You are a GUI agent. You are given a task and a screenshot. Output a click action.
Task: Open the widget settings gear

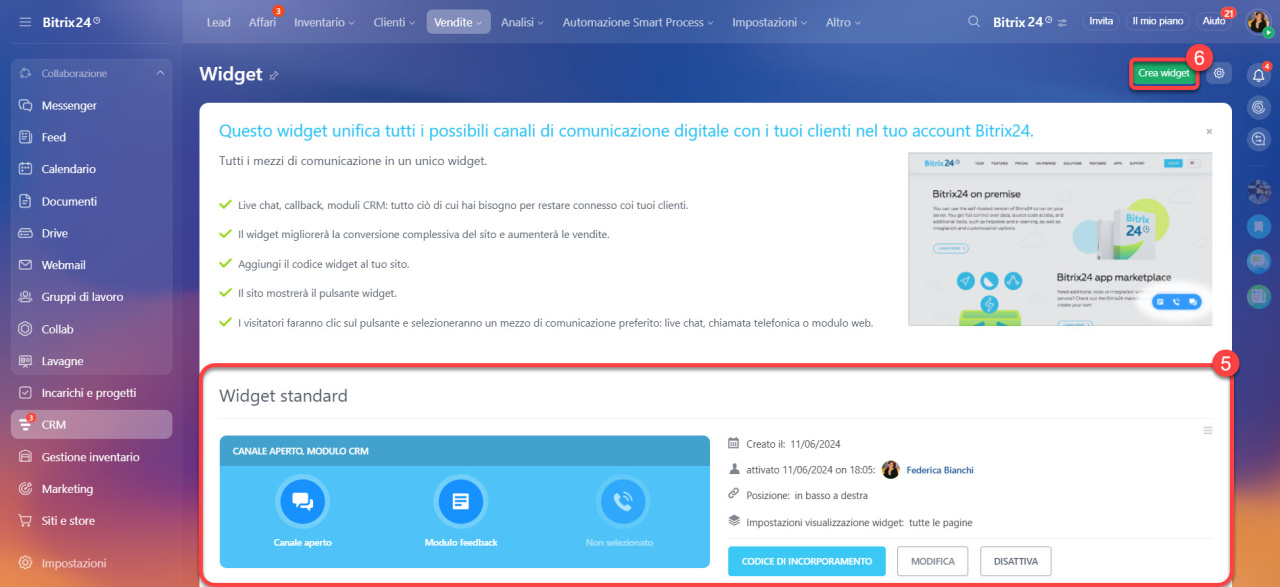(x=1218, y=73)
